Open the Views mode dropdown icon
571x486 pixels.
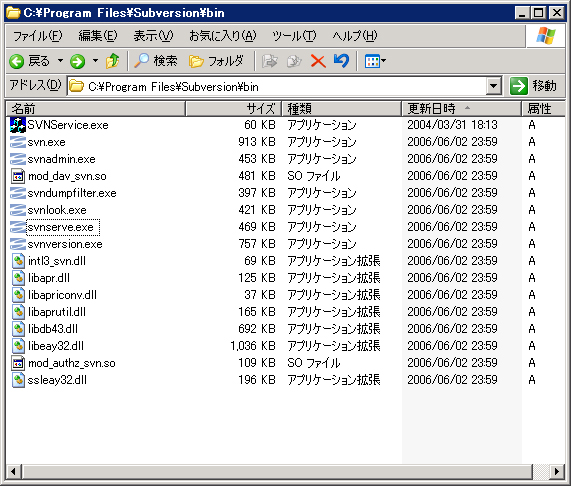(x=375, y=61)
